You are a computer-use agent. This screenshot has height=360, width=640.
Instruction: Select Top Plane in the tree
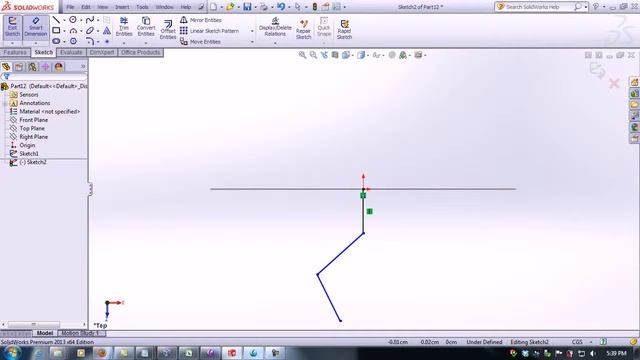click(32, 128)
